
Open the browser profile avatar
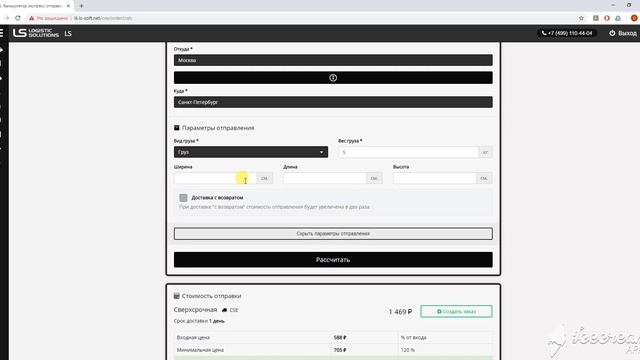coord(634,18)
